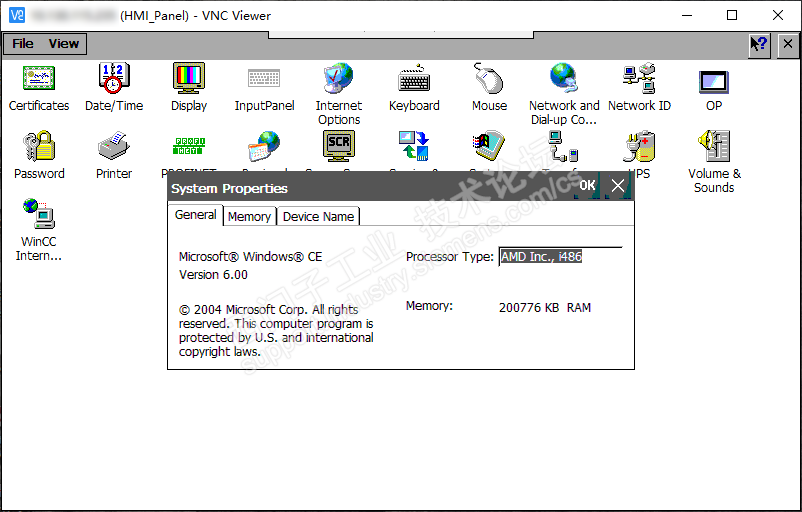Image resolution: width=802 pixels, height=512 pixels.
Task: Click the Version 6.00 text
Action: pos(213,275)
